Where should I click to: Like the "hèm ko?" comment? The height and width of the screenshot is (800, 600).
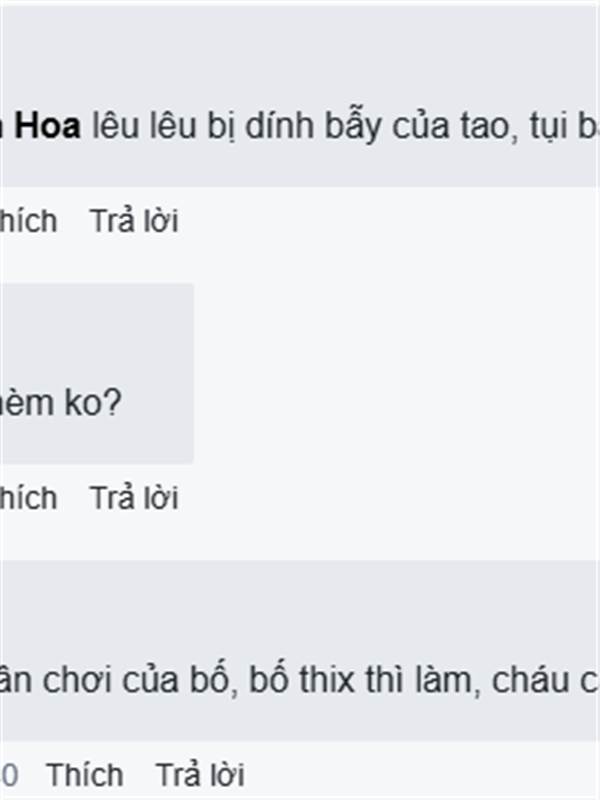click(28, 498)
